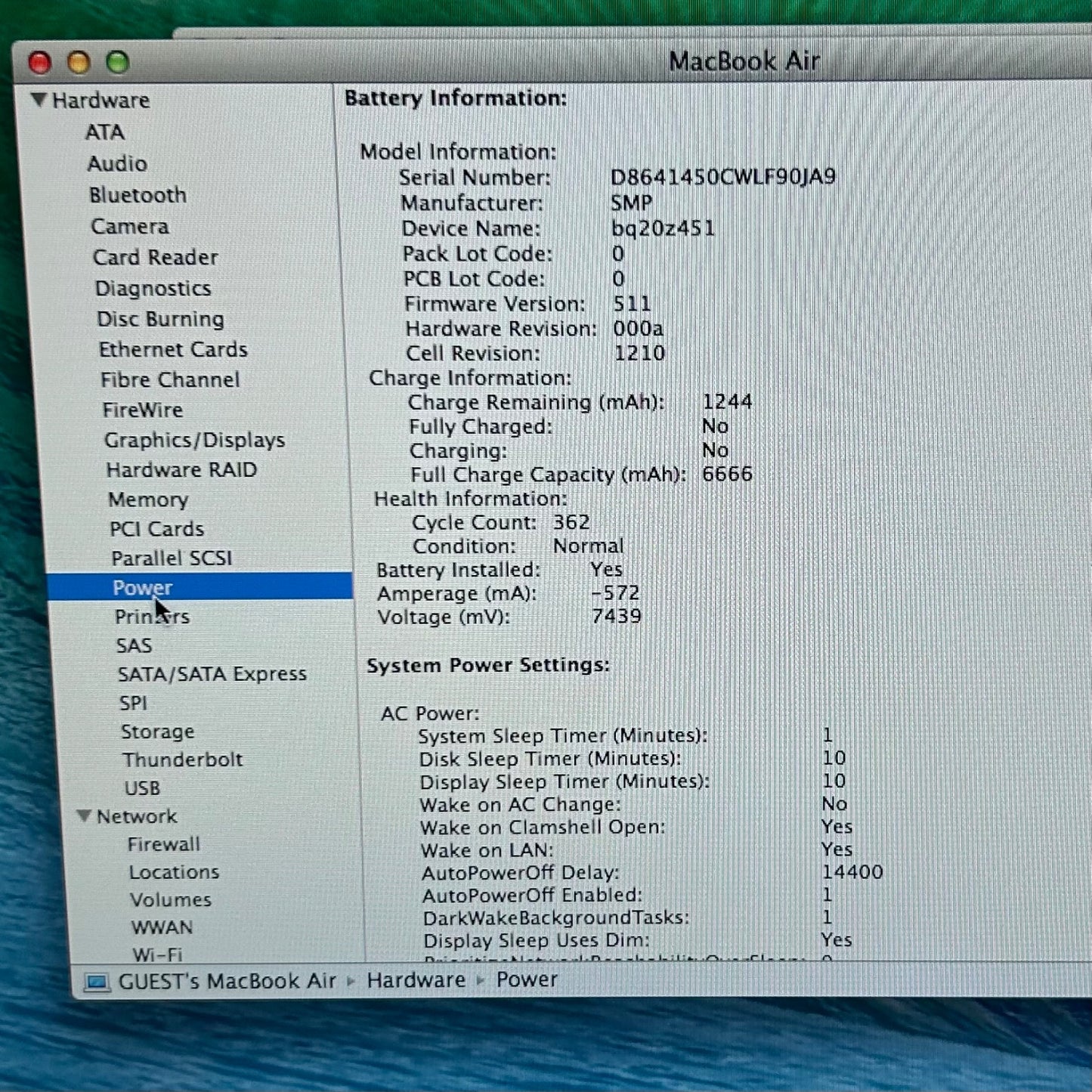Show the Storage hardware details
This screenshot has width=1092, height=1092.
(x=157, y=732)
